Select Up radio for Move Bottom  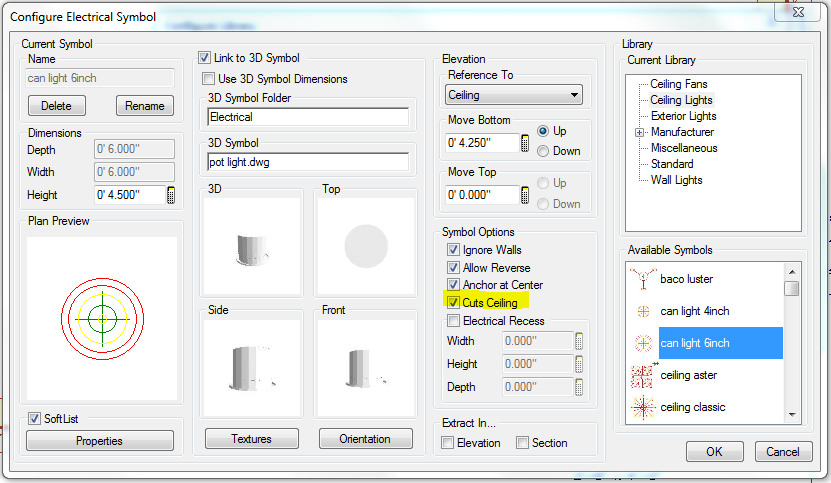tap(543, 131)
